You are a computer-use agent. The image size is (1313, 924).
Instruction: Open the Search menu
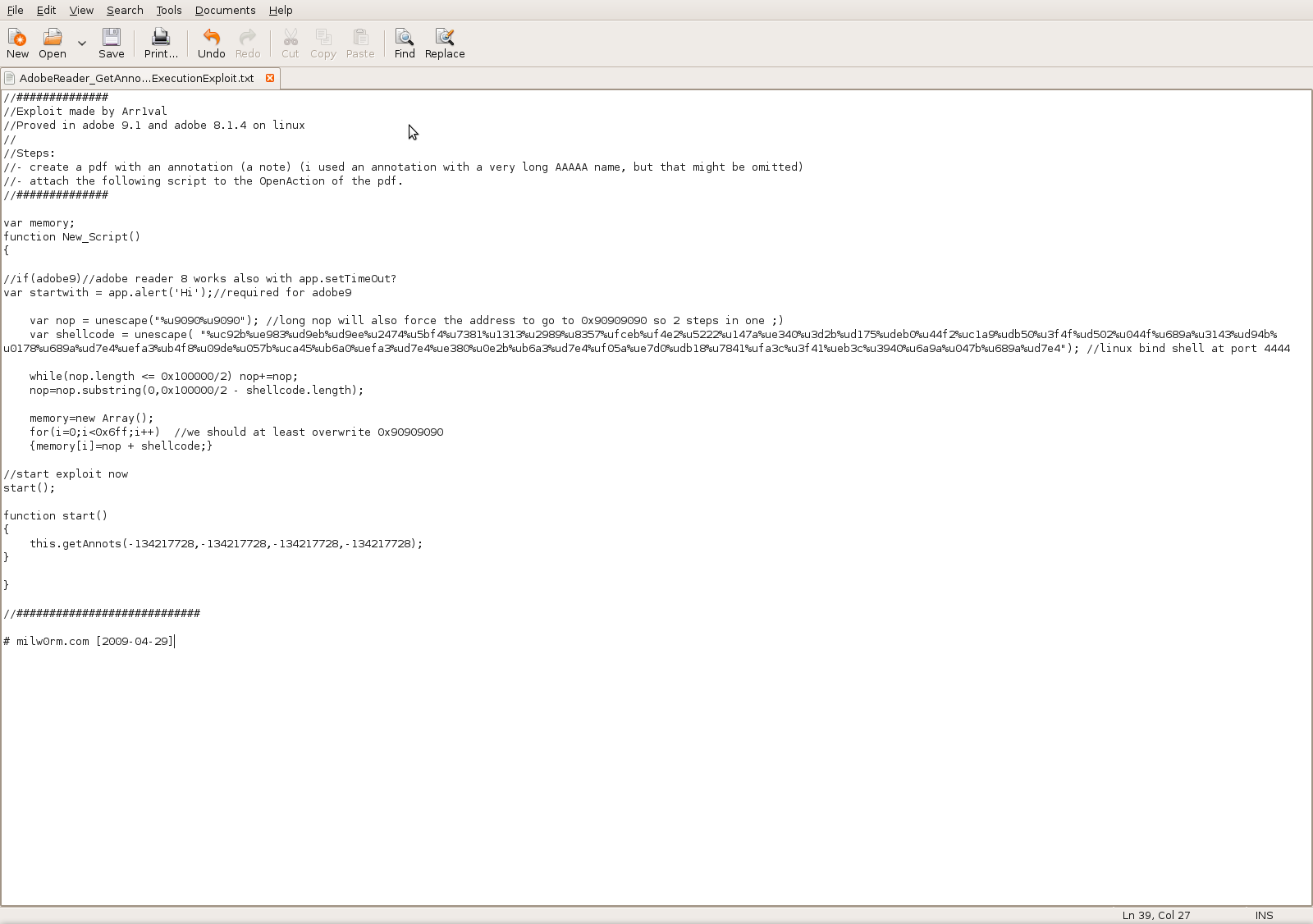coord(125,10)
